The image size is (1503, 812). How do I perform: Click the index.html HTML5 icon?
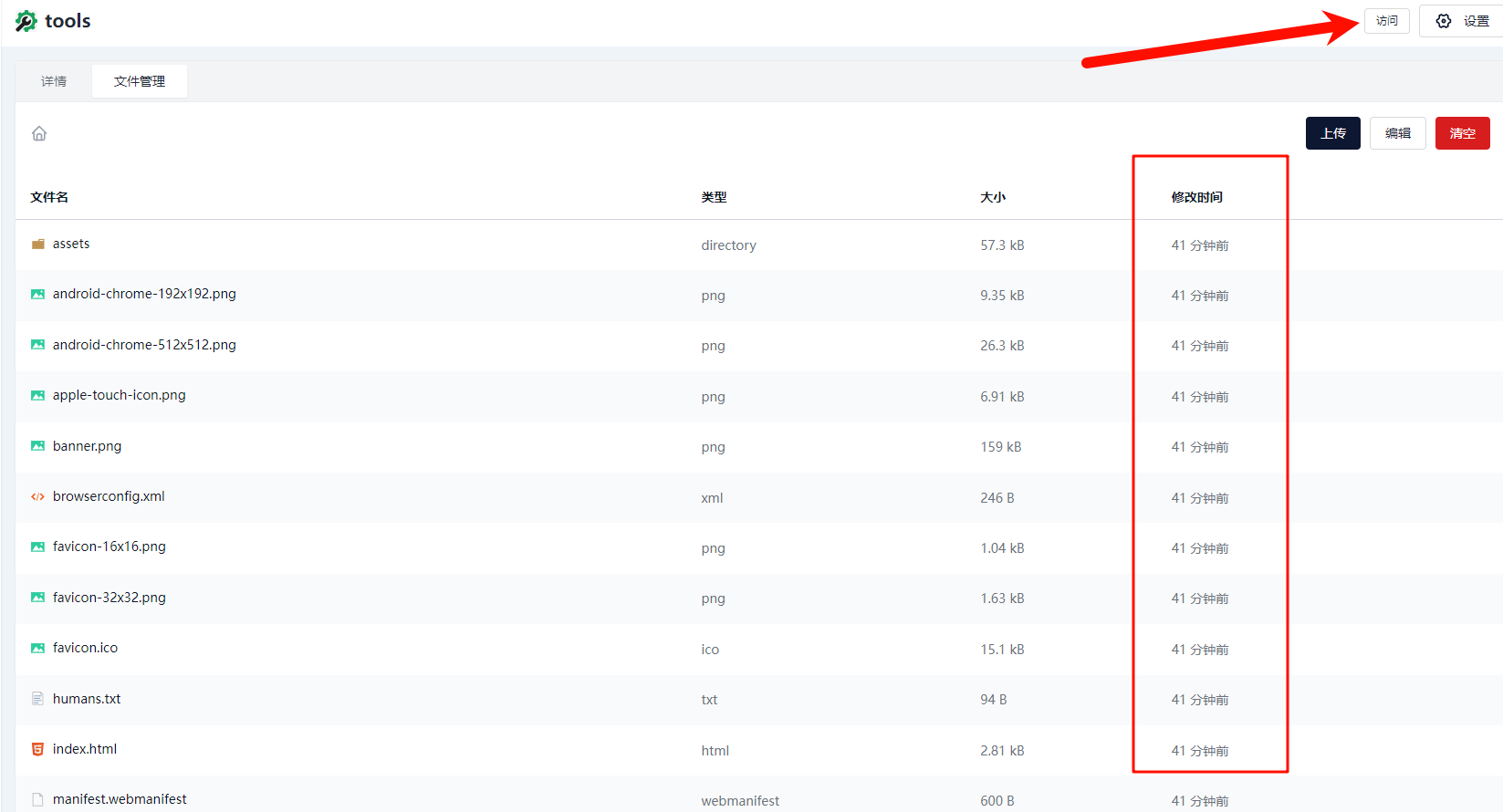click(37, 749)
